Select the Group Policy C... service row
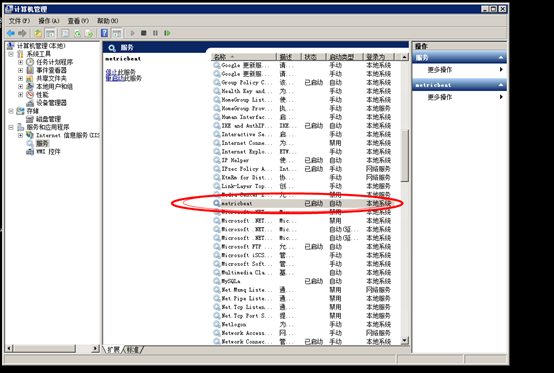This screenshot has height=373, width=554. tap(303, 83)
